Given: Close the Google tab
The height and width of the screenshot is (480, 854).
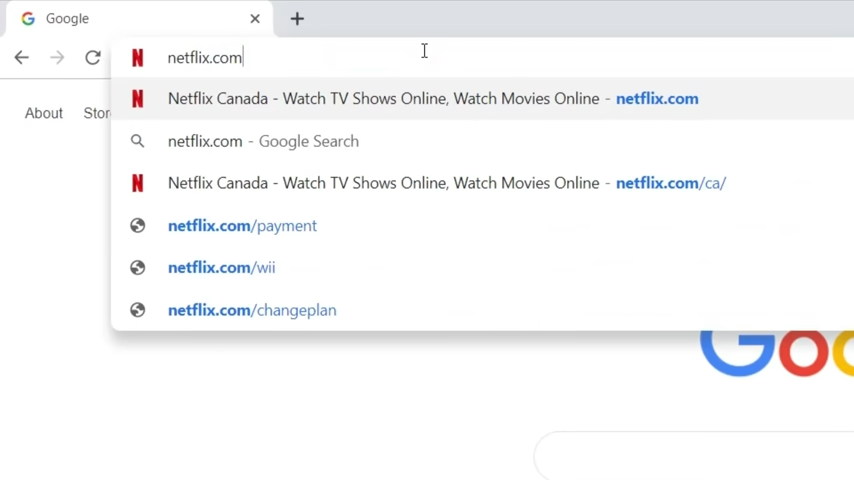Looking at the screenshot, I should pyautogui.click(x=255, y=19).
